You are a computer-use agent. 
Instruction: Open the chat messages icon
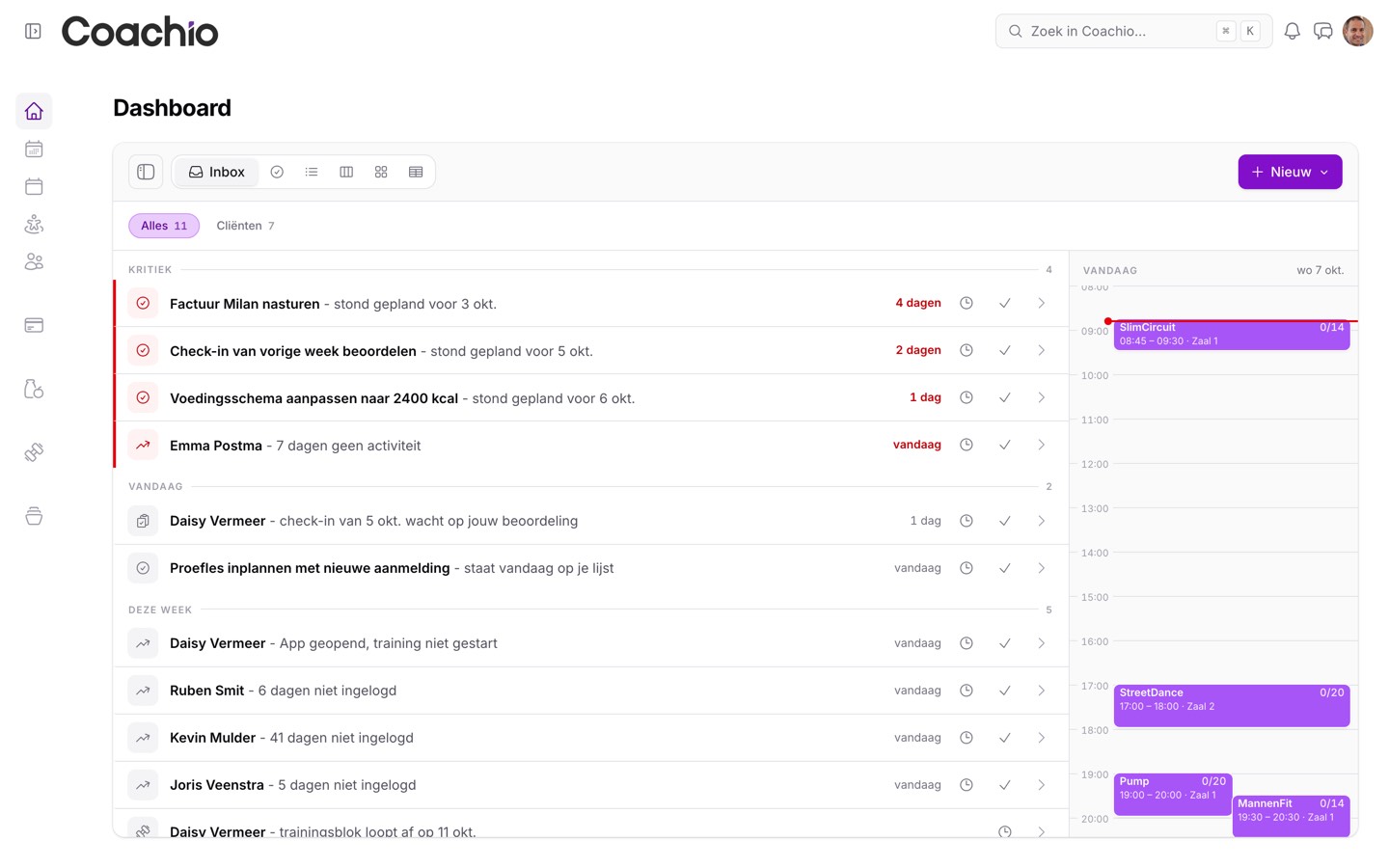(x=1323, y=31)
